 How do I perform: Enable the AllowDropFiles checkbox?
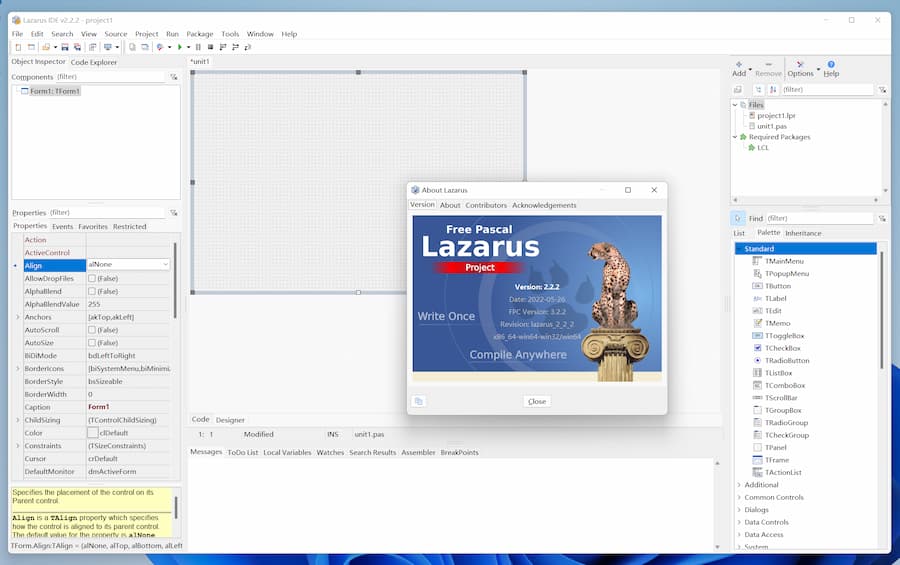(x=92, y=278)
